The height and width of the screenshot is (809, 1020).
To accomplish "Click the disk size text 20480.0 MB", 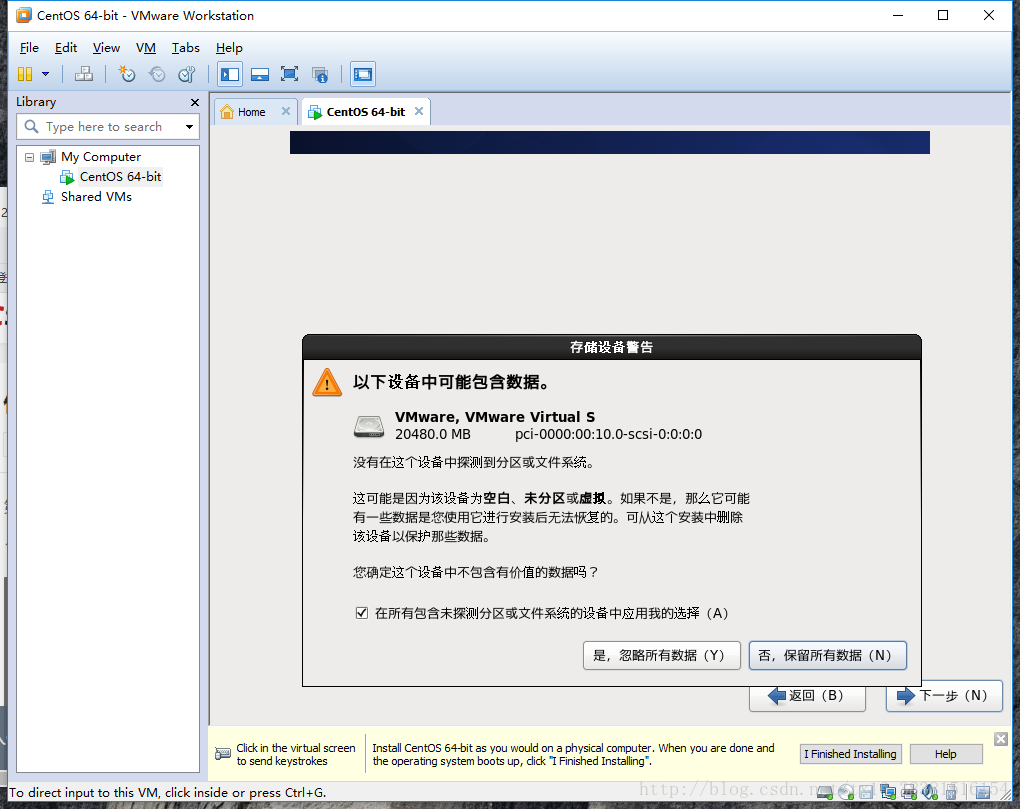I will click(x=433, y=434).
